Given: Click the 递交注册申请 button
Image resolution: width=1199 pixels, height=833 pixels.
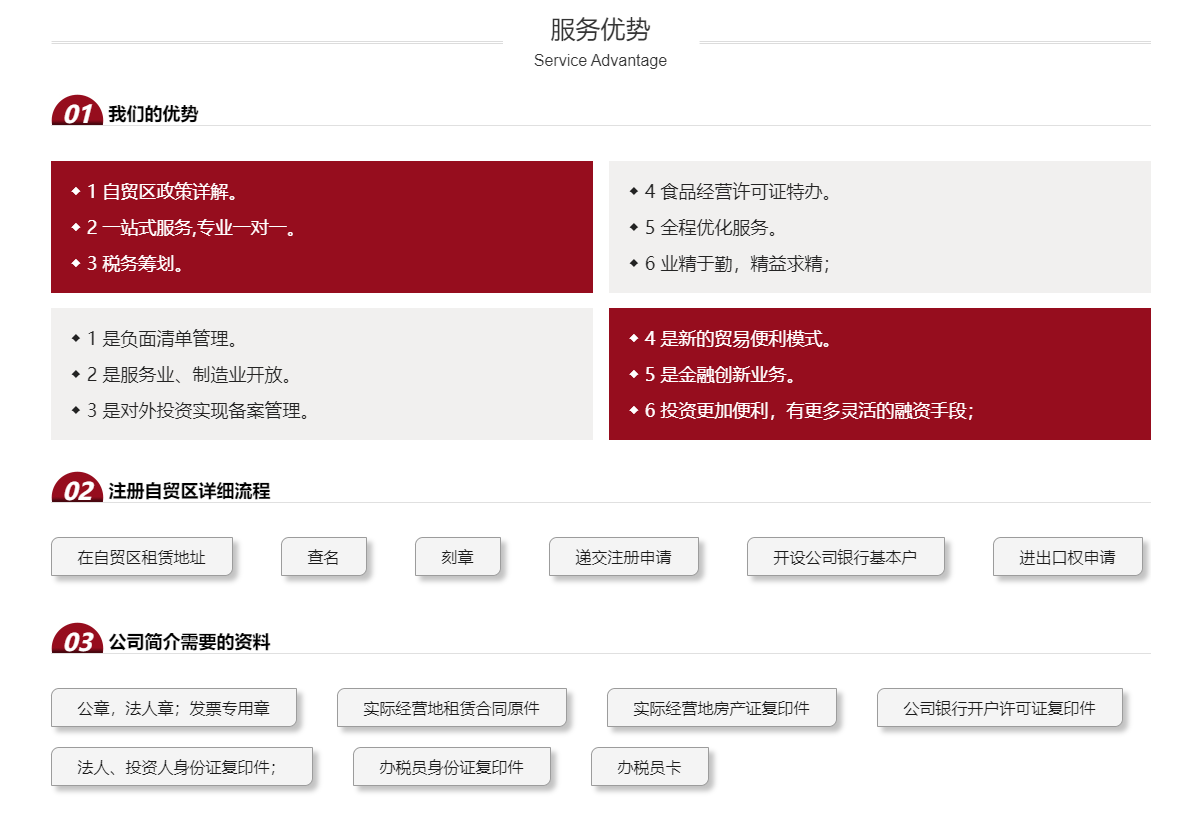Looking at the screenshot, I should click(623, 557).
